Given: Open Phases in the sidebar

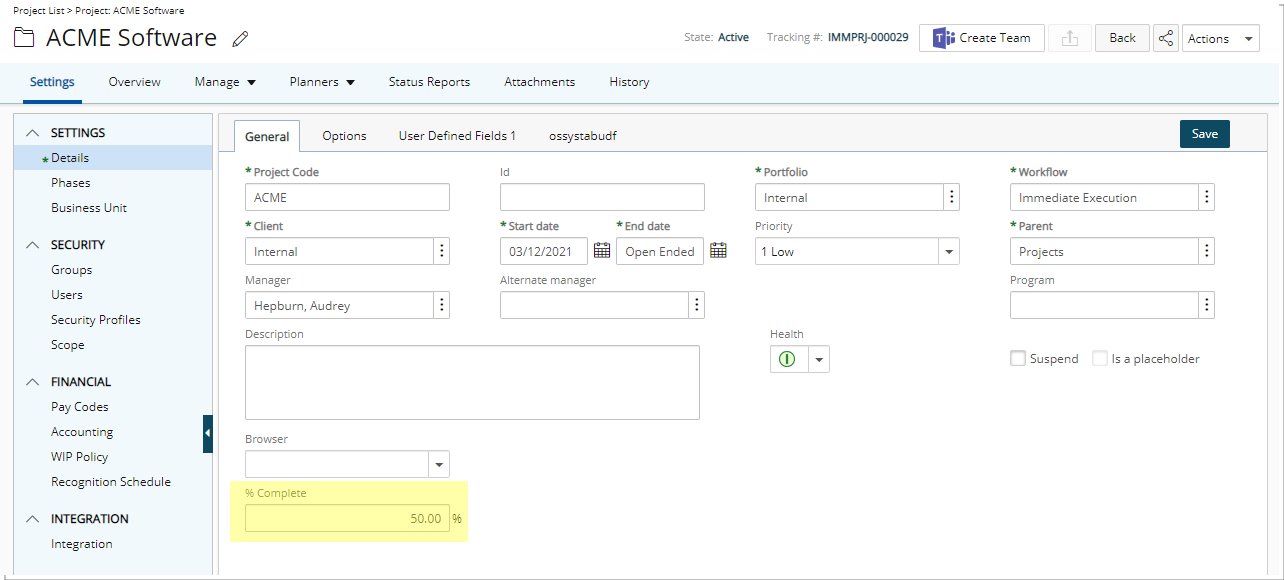Looking at the screenshot, I should pos(71,183).
